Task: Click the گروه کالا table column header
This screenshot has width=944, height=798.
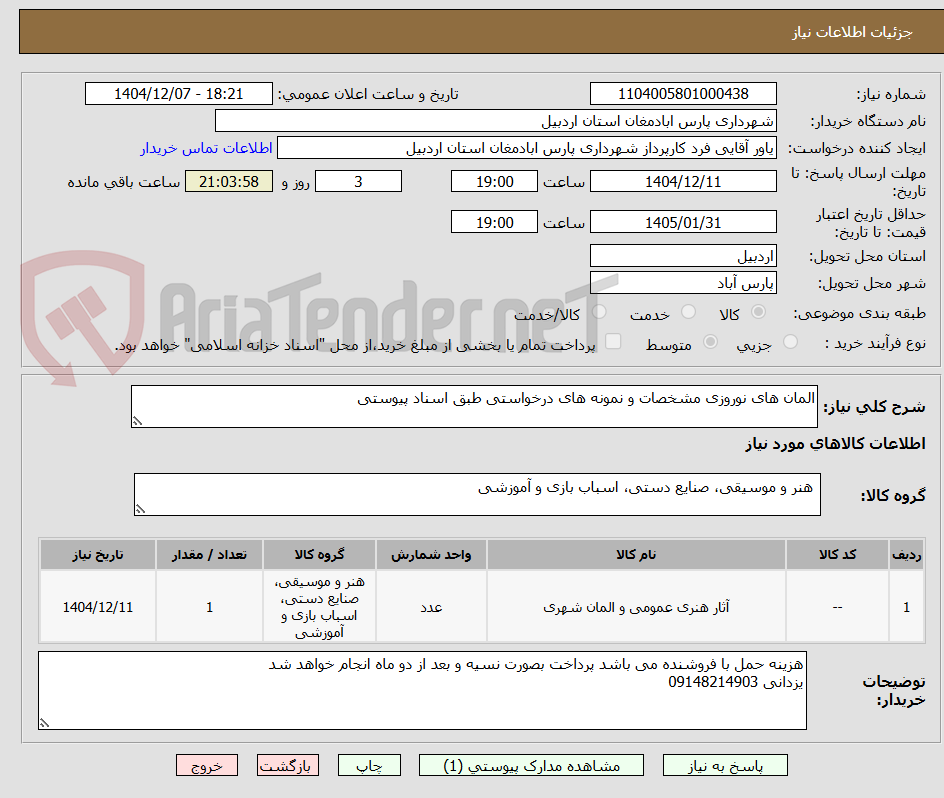Action: 319,555
